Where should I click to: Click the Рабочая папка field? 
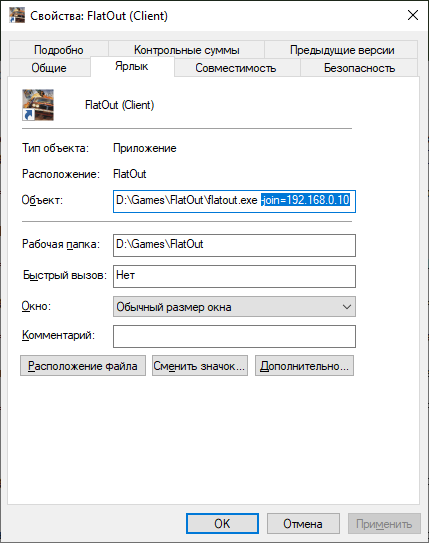[234, 245]
